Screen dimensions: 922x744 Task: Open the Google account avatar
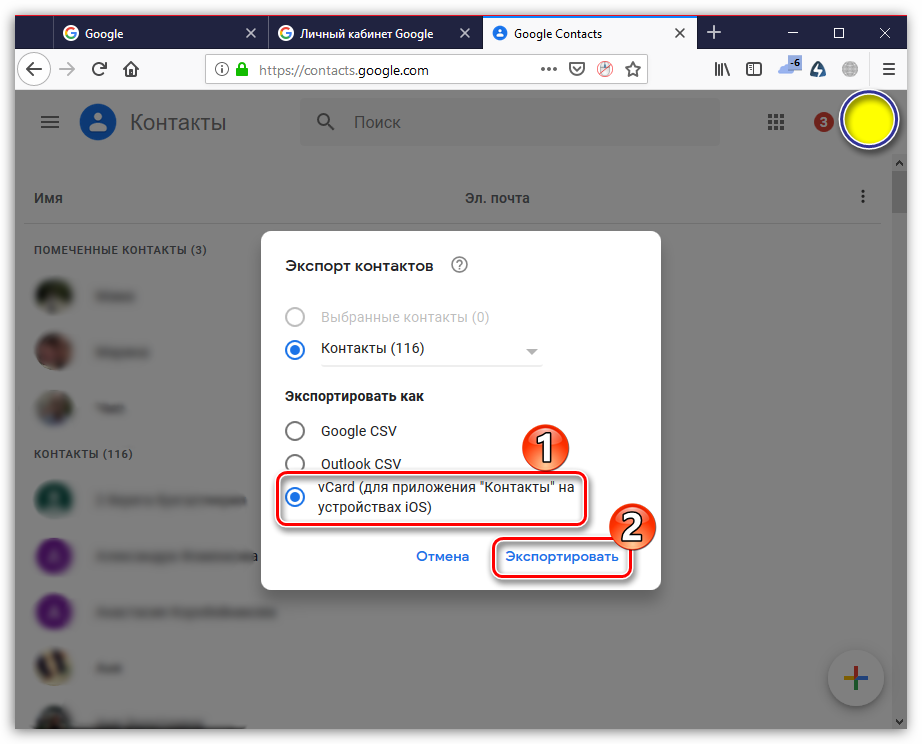tap(868, 120)
